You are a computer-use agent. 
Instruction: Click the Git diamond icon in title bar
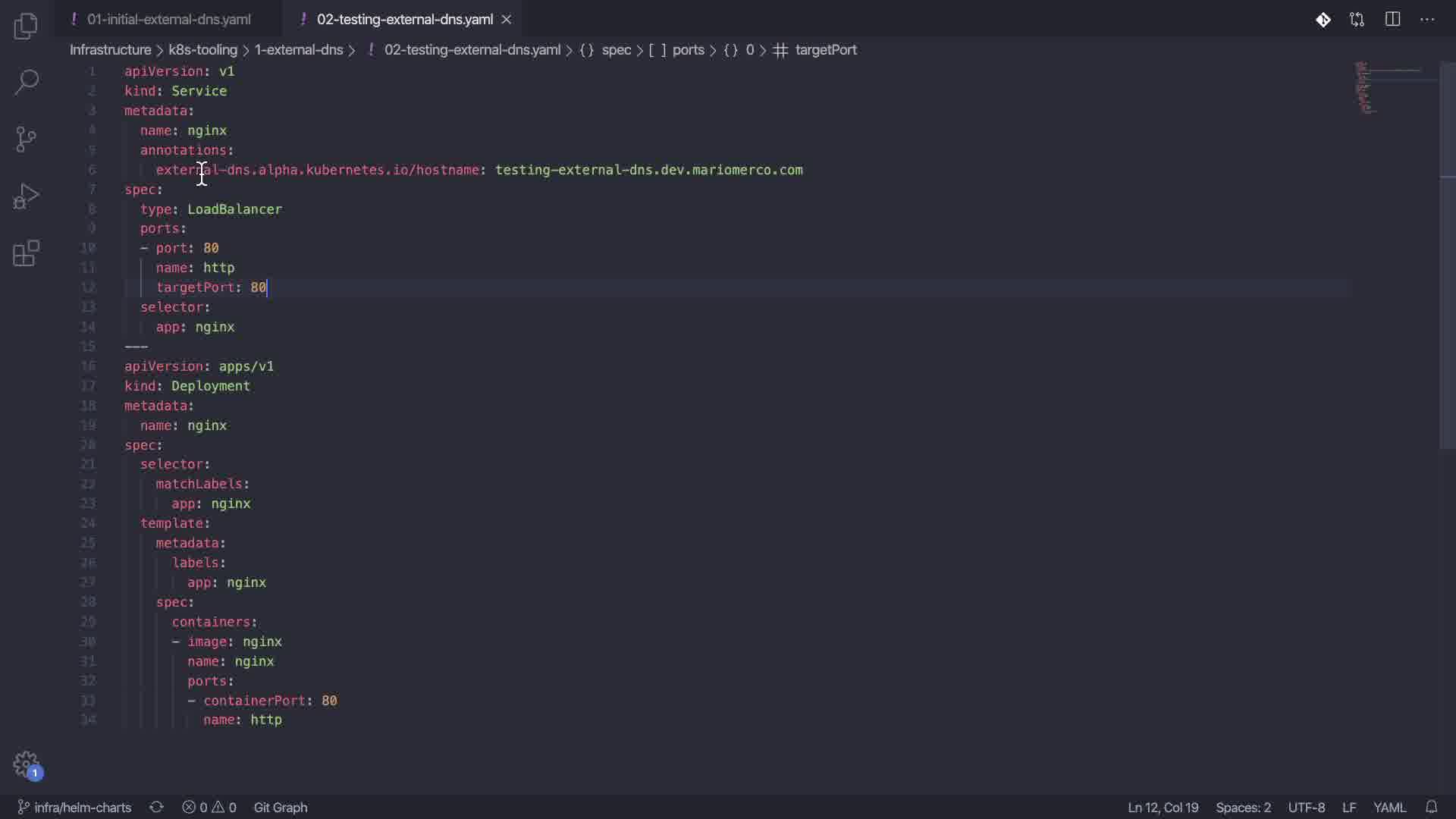coord(1323,20)
